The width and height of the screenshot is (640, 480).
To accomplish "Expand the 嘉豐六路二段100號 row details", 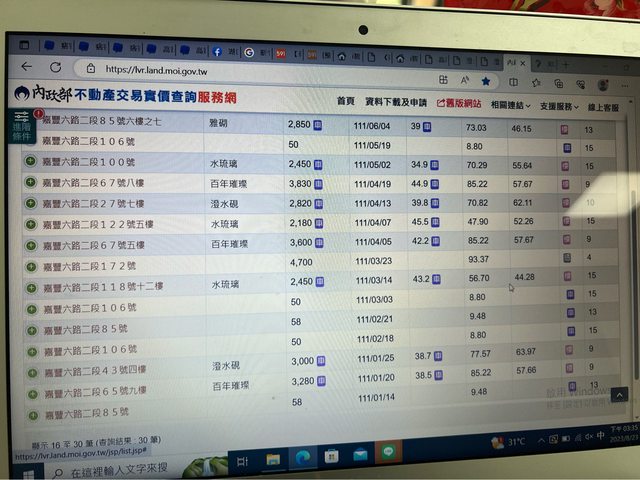I will (31, 163).
